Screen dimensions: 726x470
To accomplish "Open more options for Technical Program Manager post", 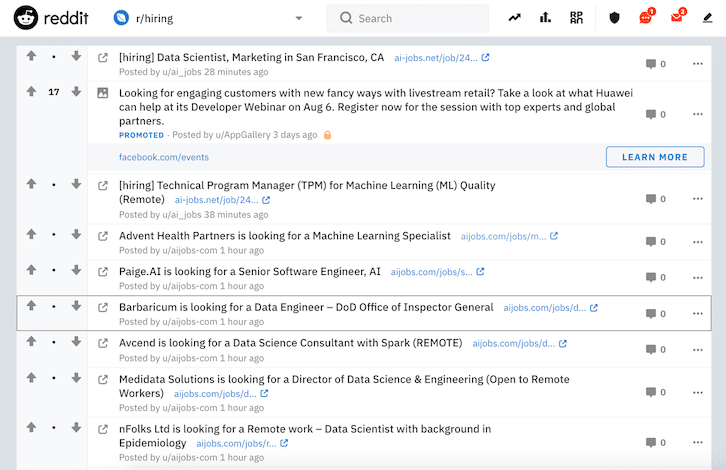I will (698, 199).
